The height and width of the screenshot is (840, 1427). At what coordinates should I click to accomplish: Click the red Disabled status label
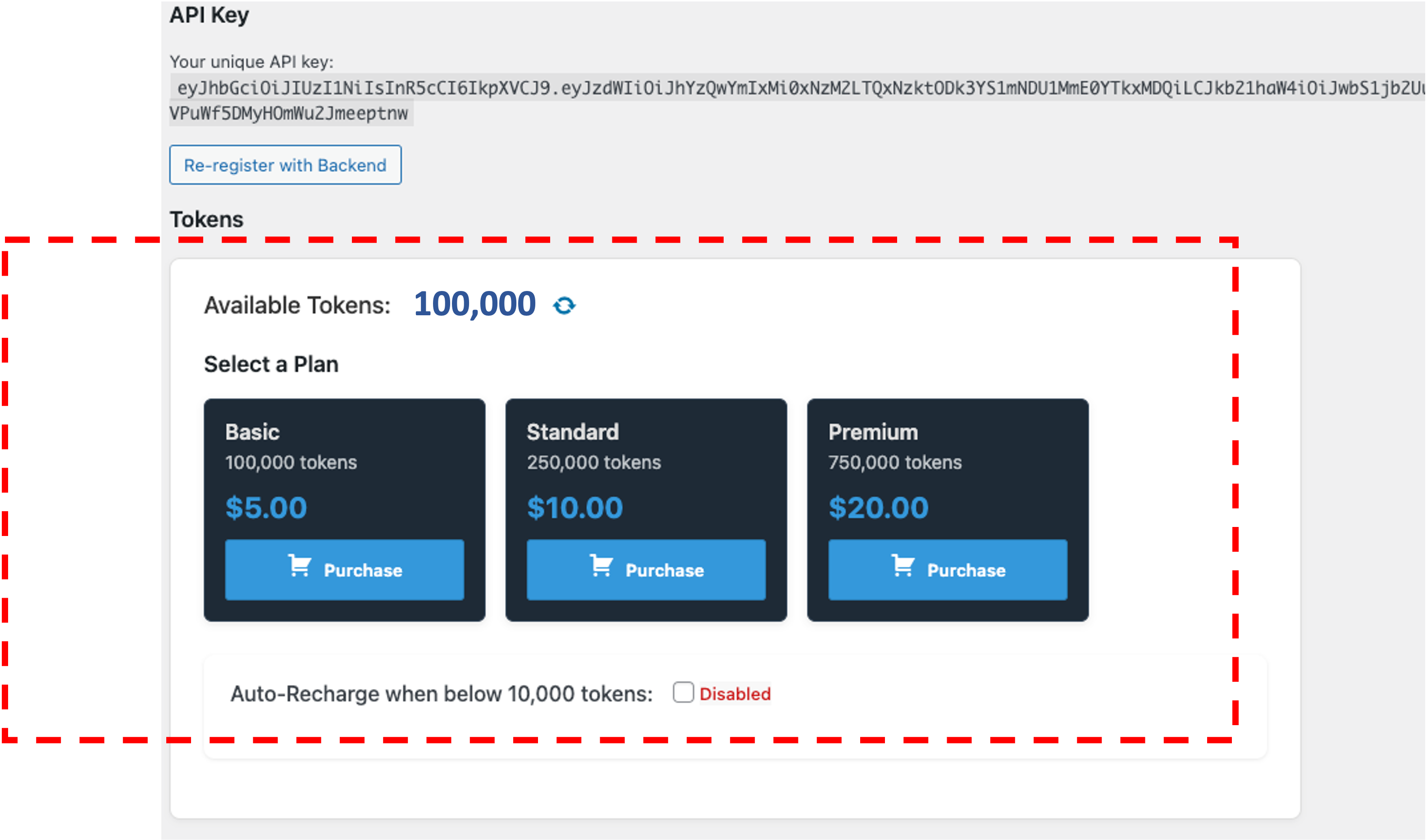(x=735, y=694)
